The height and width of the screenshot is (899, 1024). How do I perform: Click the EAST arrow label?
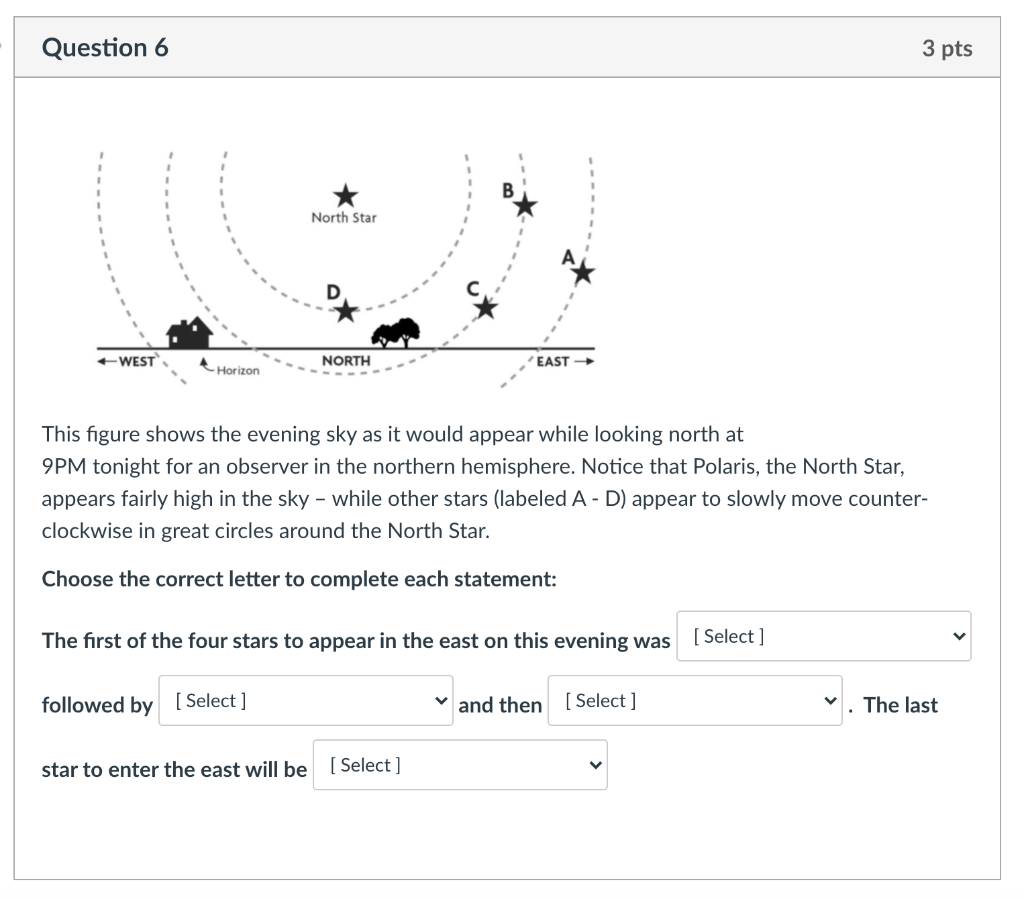565,361
